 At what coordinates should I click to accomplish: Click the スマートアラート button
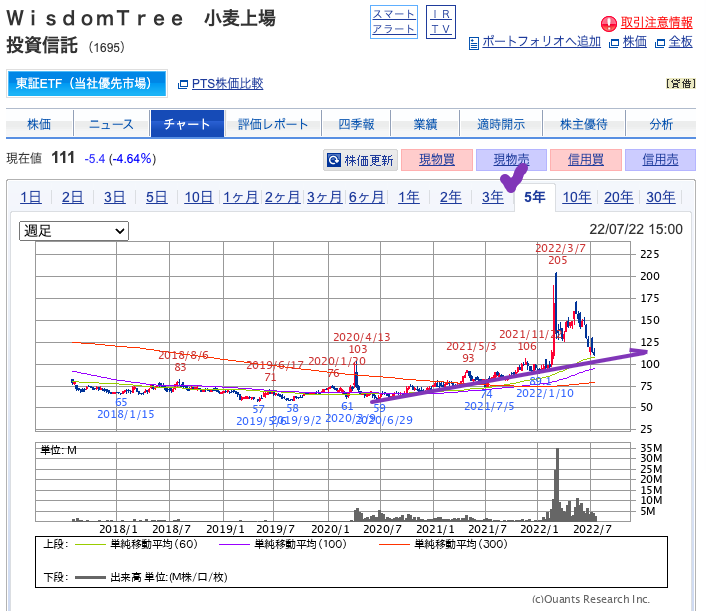(394, 22)
